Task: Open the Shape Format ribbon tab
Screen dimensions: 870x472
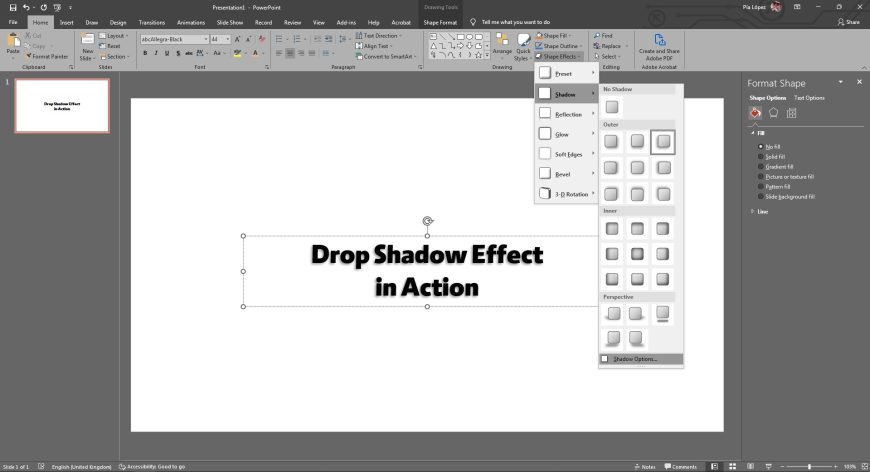Action: click(x=440, y=22)
